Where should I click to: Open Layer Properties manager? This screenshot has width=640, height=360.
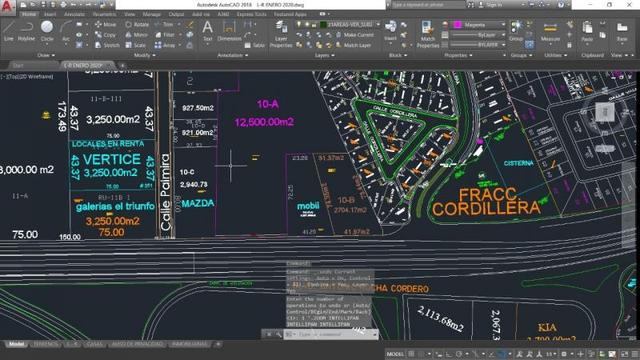281,35
